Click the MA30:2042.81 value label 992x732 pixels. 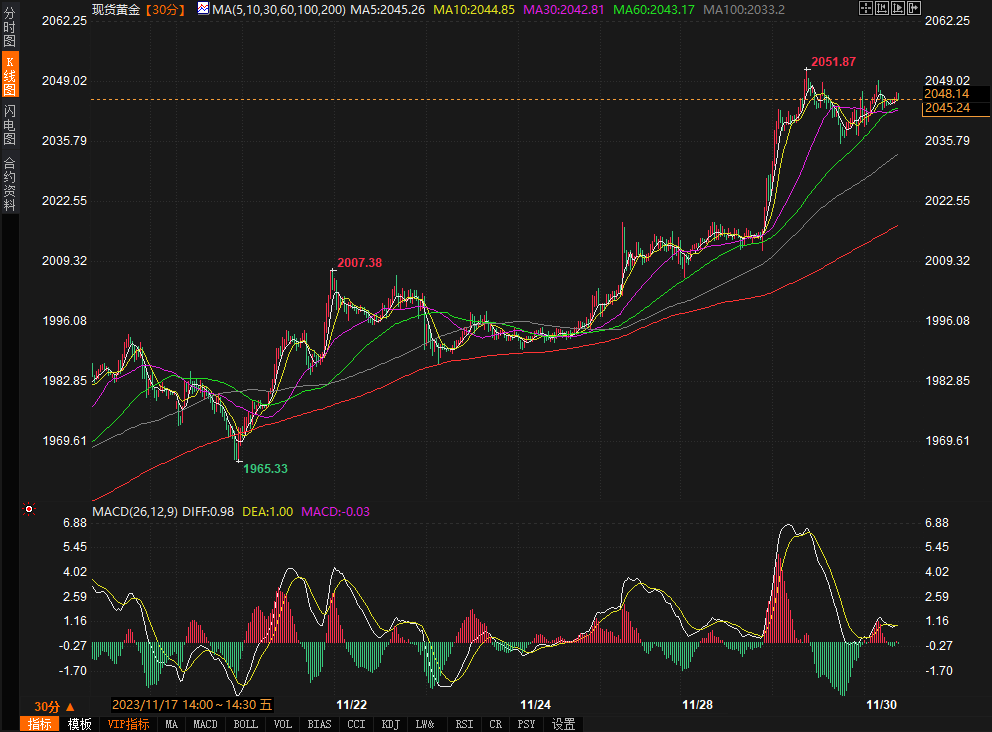click(x=564, y=9)
